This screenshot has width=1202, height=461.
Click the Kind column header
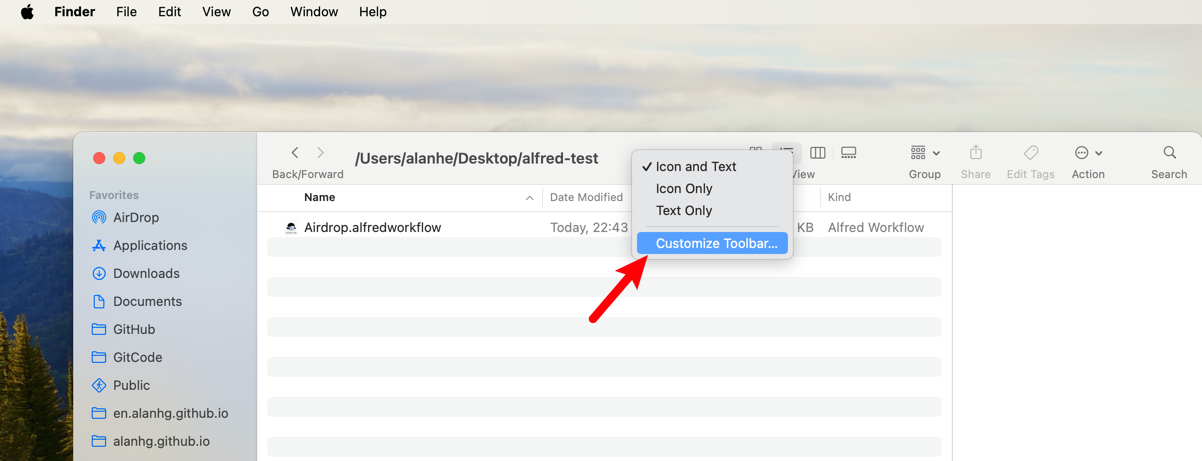coord(839,198)
